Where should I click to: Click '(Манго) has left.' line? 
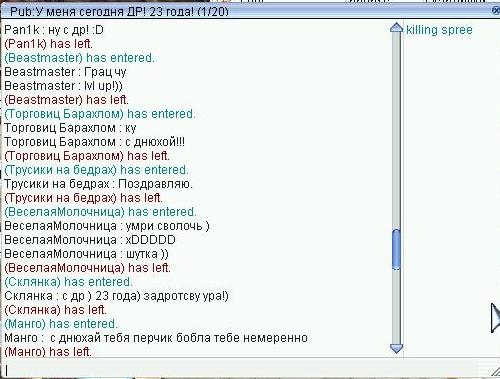pyautogui.click(x=48, y=352)
